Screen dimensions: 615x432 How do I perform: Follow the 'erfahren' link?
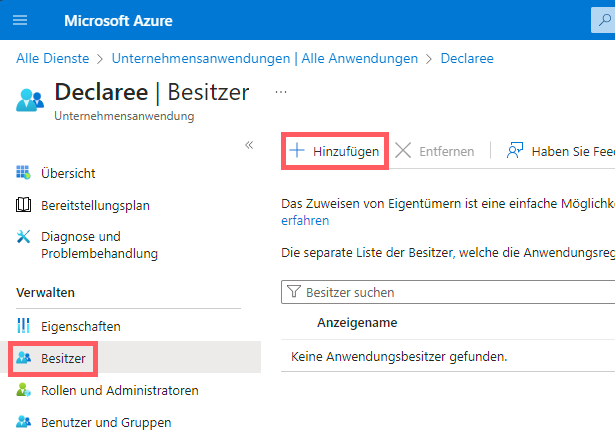tap(305, 220)
